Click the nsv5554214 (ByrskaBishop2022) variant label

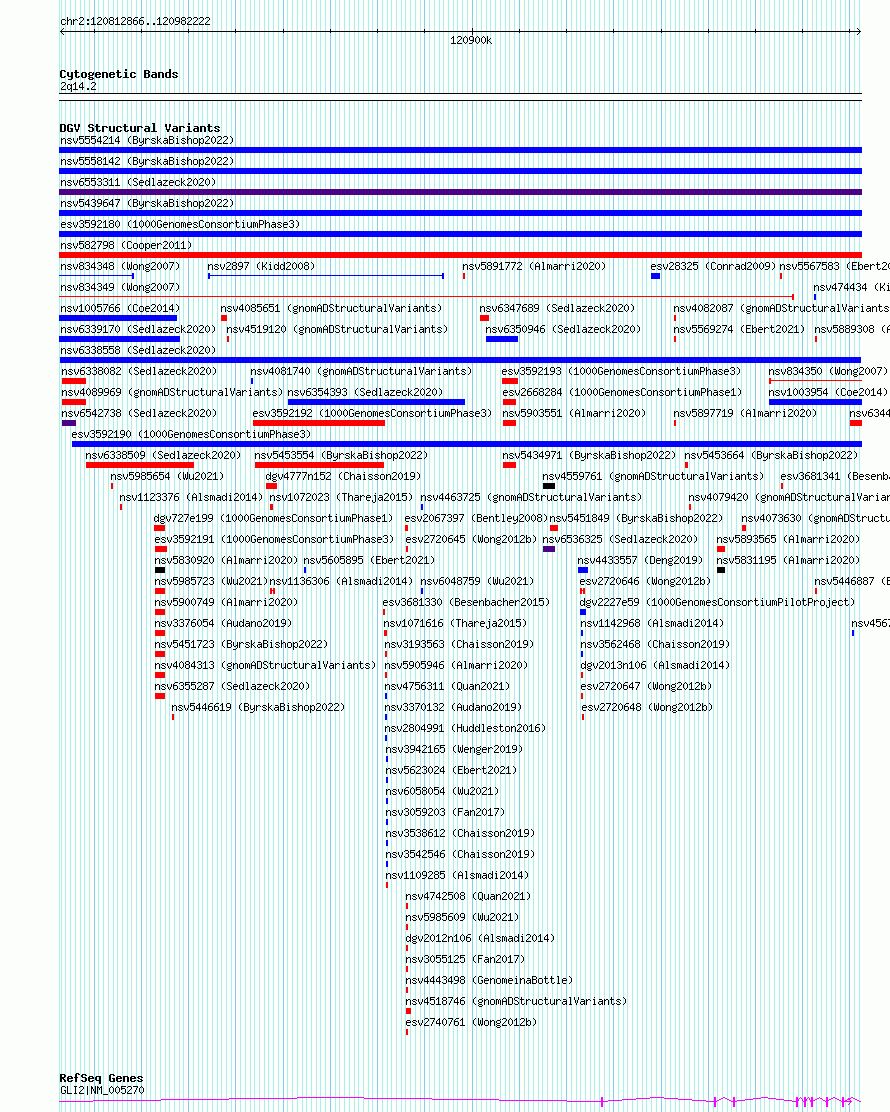tap(147, 140)
